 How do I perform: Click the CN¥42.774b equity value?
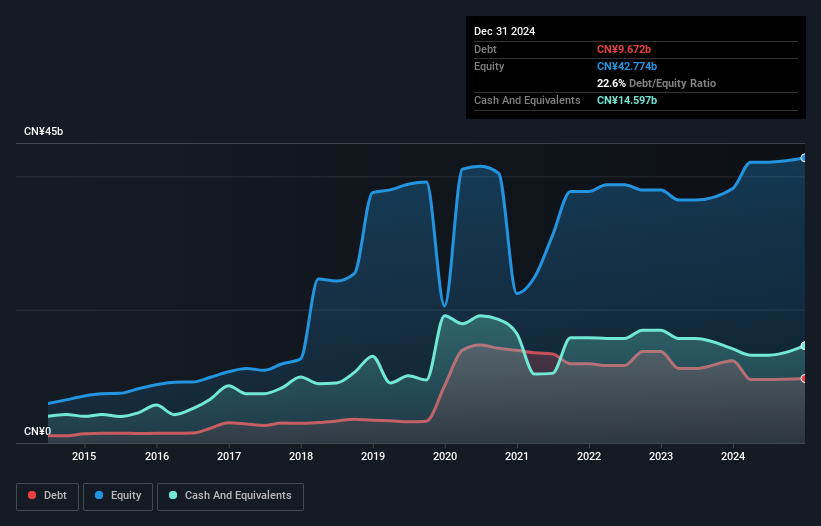627,66
